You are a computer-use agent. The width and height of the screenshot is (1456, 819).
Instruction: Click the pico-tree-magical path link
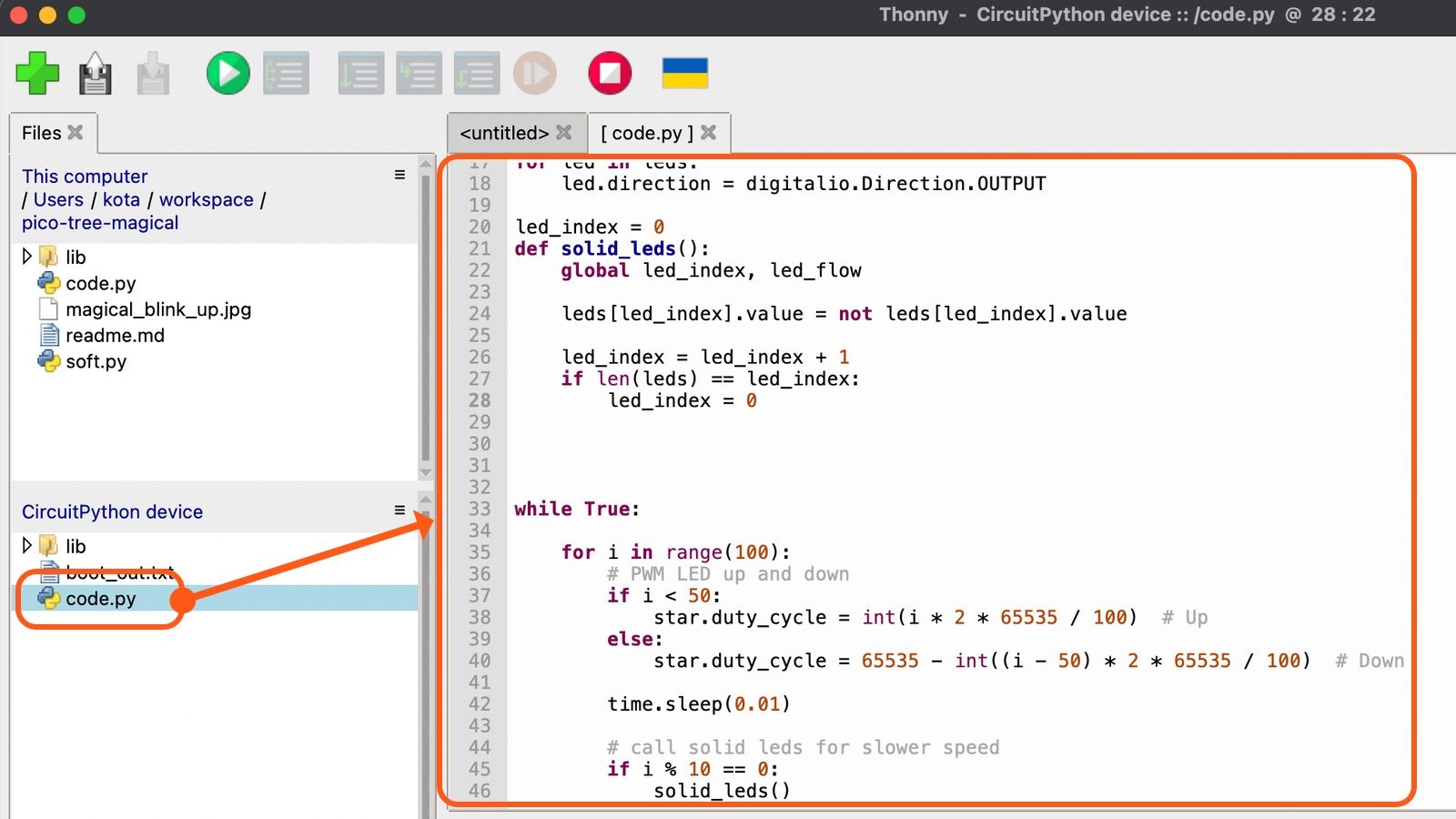pyautogui.click(x=100, y=223)
